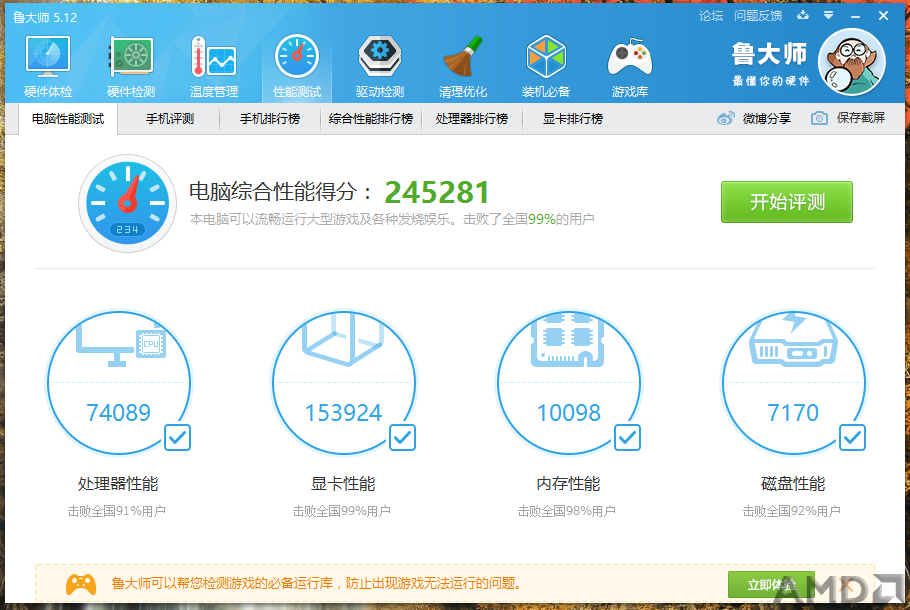Image resolution: width=910 pixels, height=610 pixels.
Task: Minimize the 鲁大师 window
Action: [x=855, y=17]
